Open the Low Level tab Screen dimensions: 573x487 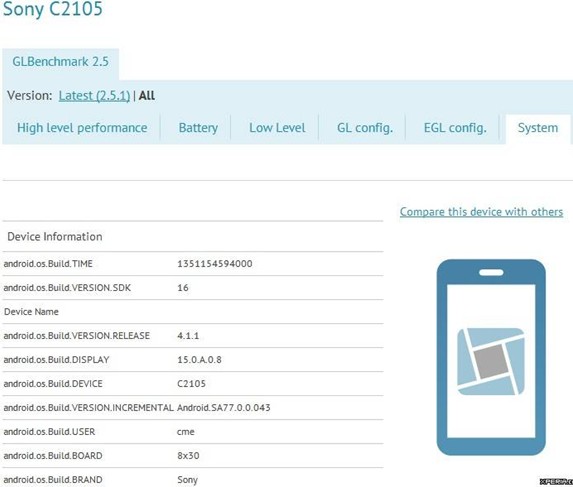click(277, 128)
